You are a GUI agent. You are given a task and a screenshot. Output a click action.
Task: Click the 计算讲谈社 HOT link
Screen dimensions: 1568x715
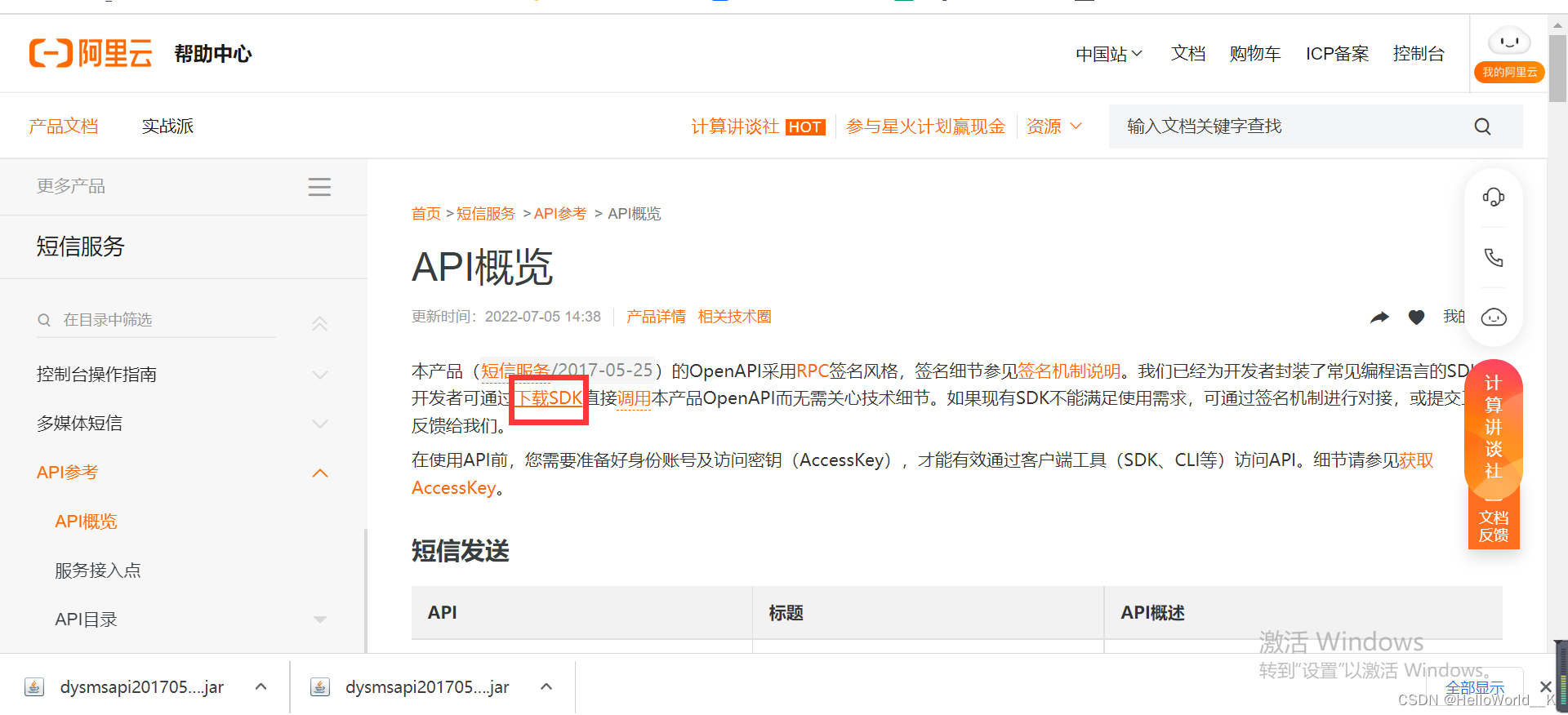click(x=759, y=127)
